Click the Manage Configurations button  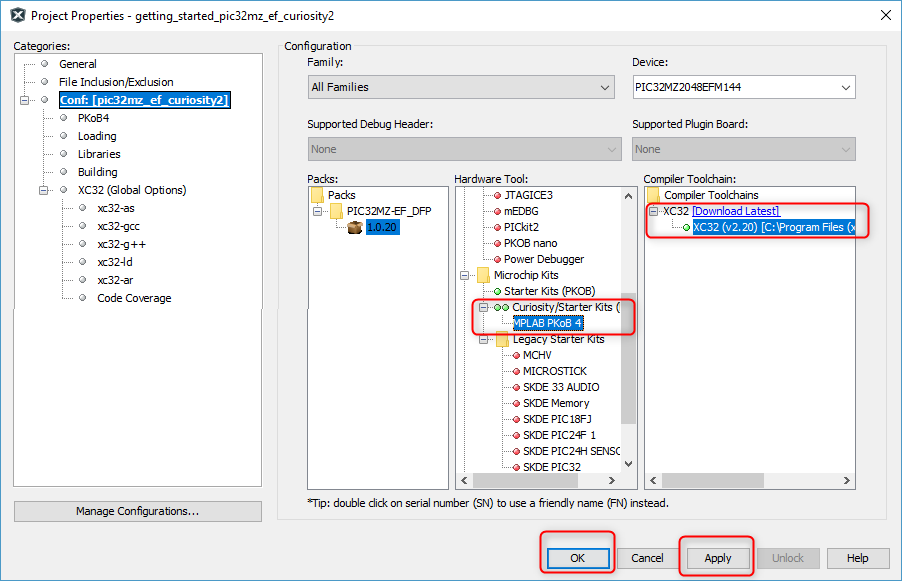pos(137,511)
